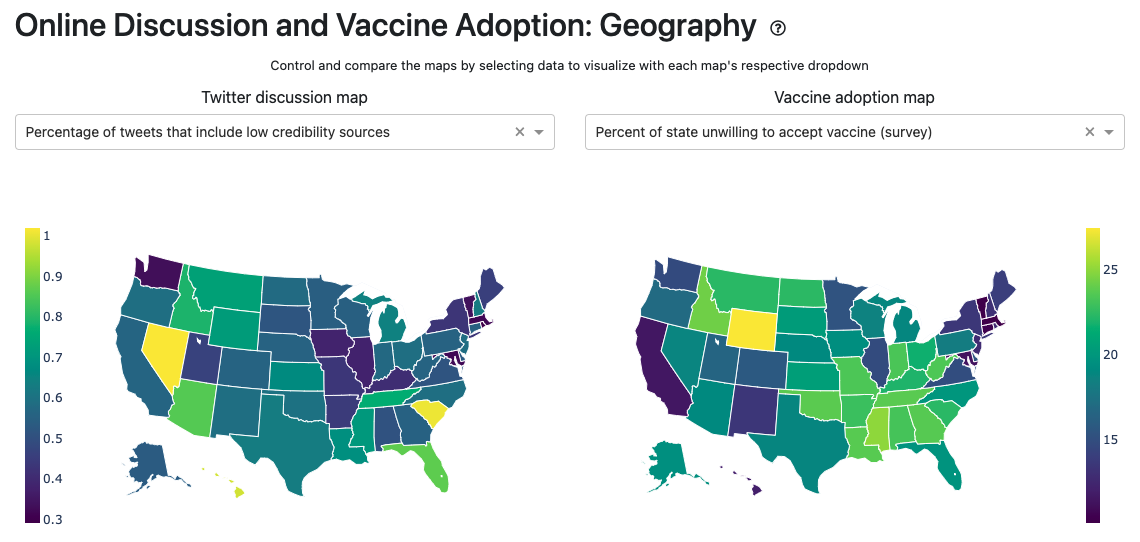The height and width of the screenshot is (542, 1140).
Task: Click the vaccine map color scale bar
Action: [1094, 375]
